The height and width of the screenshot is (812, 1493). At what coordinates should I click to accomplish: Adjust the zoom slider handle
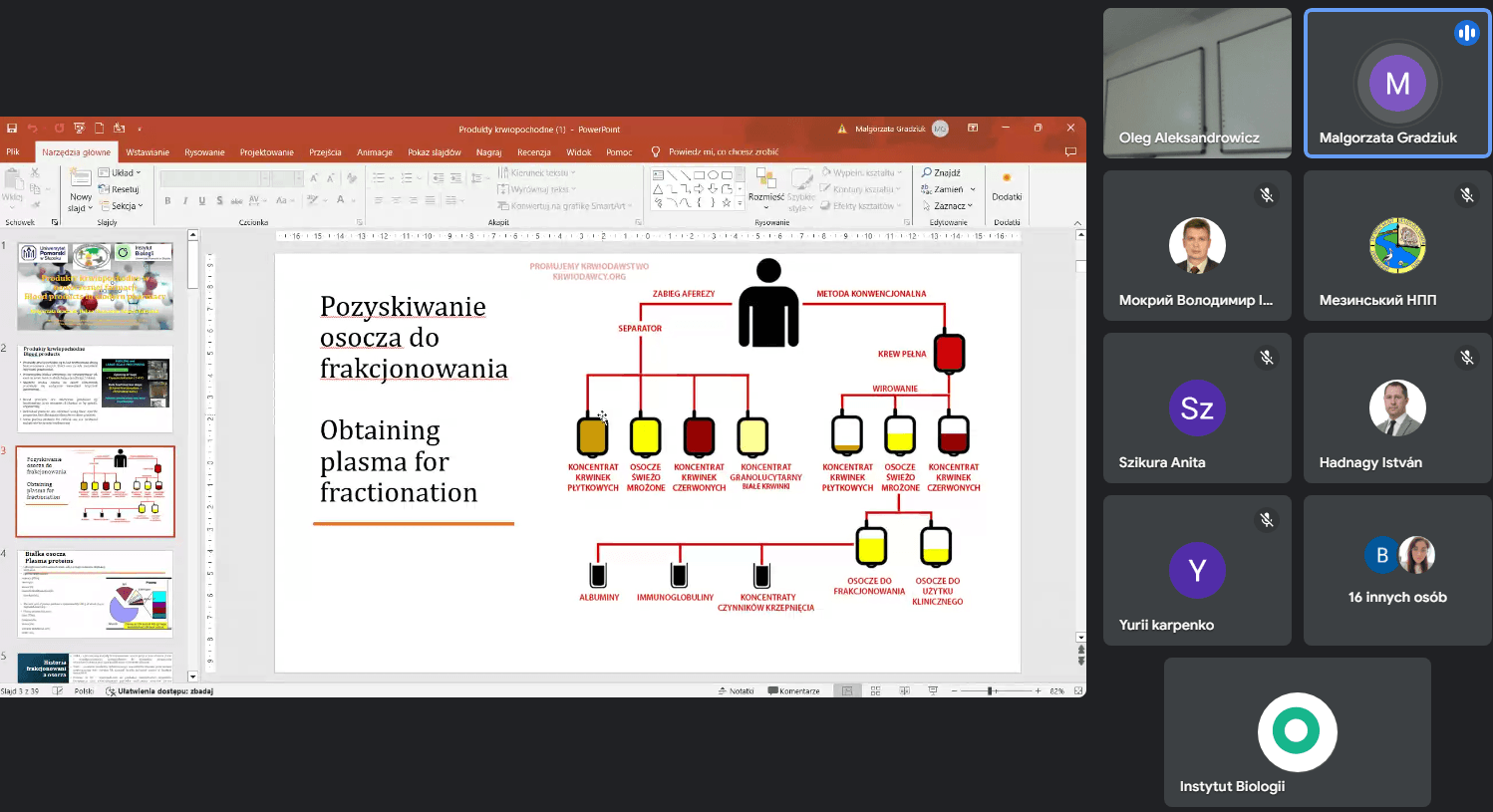[991, 690]
